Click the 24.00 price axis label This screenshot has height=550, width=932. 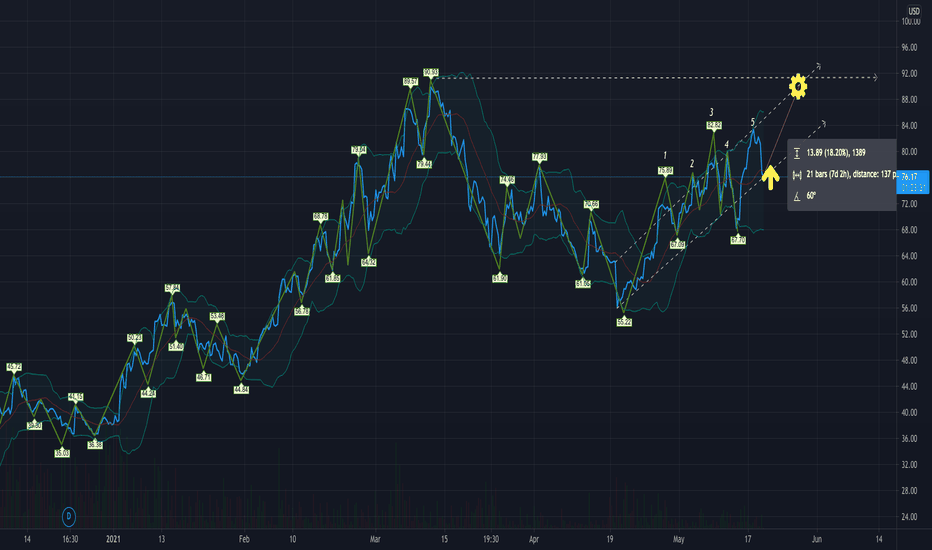pyautogui.click(x=909, y=517)
